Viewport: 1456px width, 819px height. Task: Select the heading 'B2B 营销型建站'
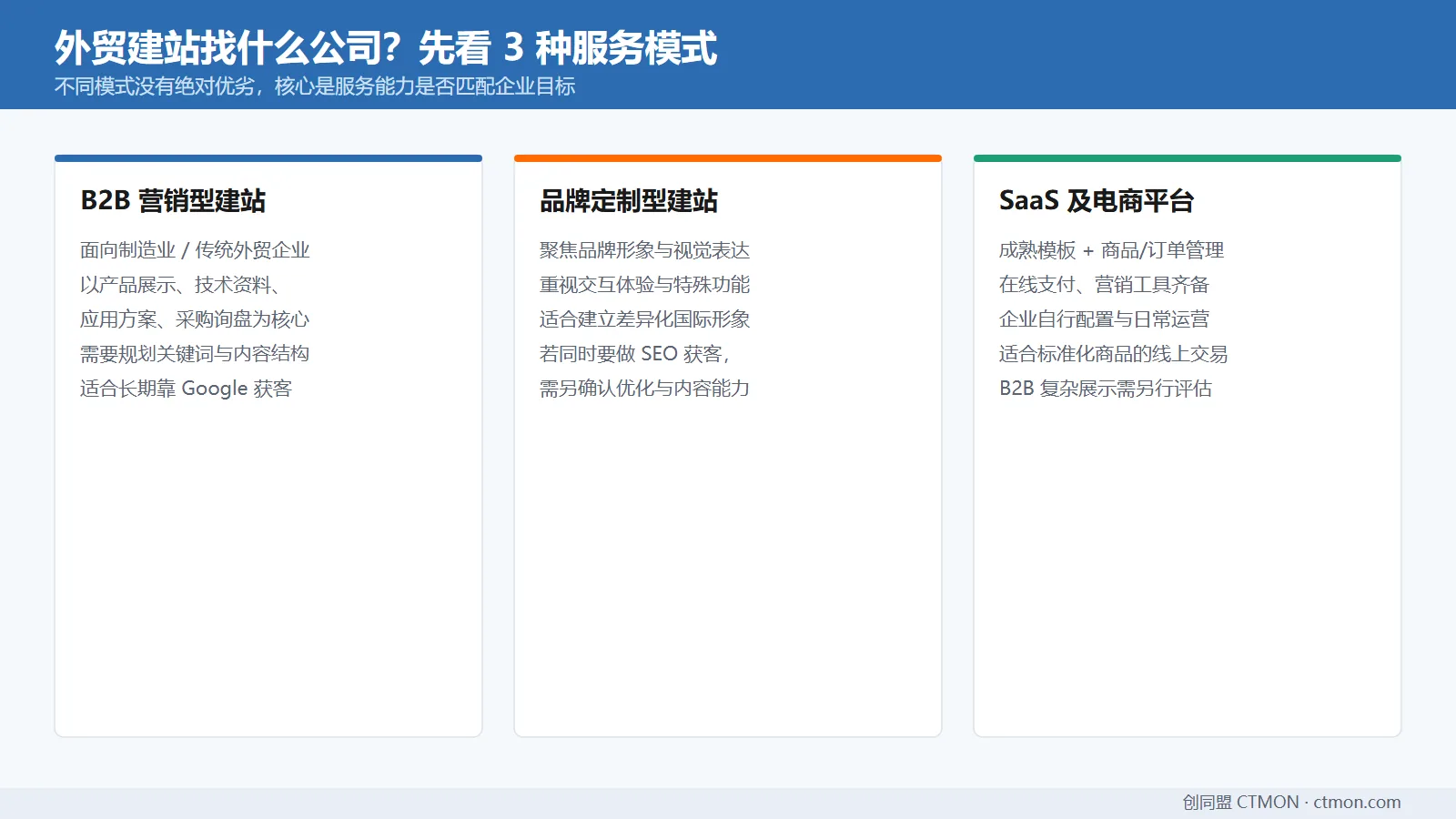pos(173,200)
